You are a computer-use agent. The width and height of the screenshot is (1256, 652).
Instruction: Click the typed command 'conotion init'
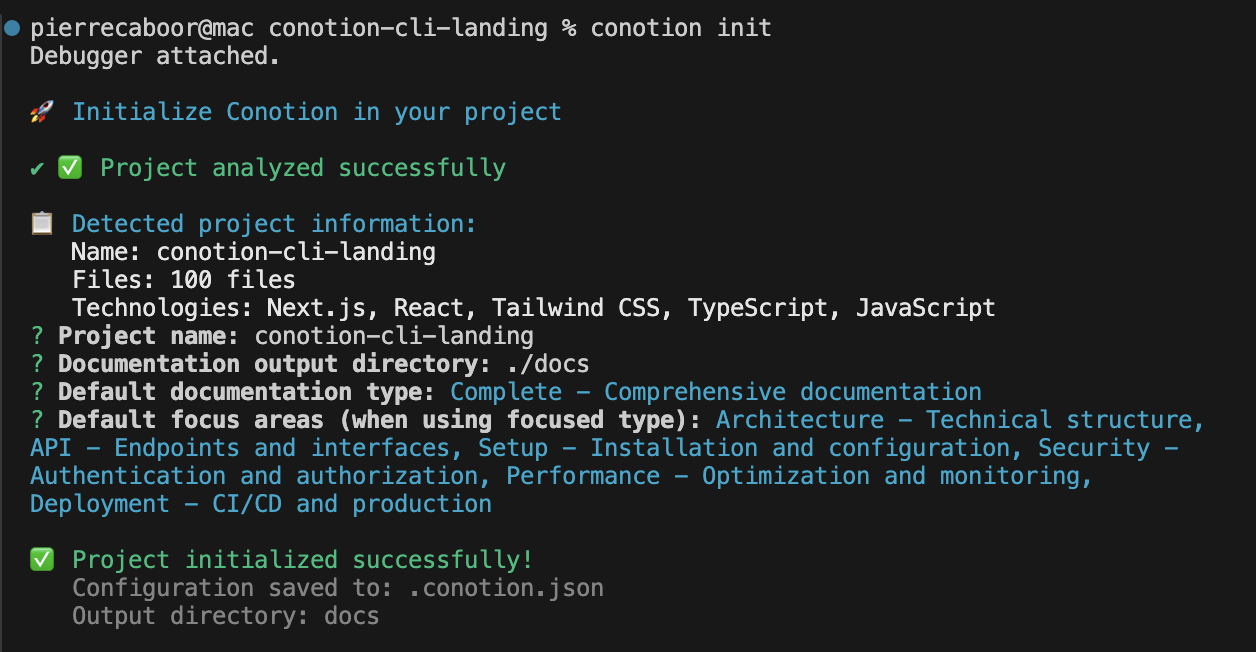681,28
